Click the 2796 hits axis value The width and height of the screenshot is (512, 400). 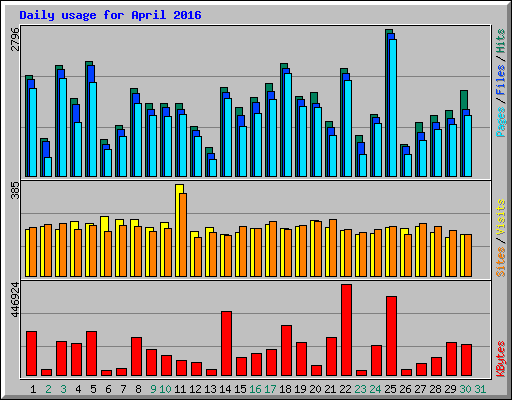click(x=15, y=39)
